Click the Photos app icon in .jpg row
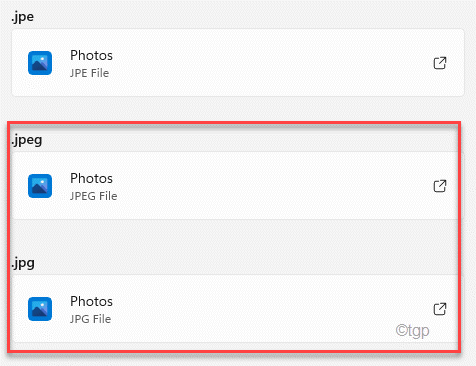 (x=40, y=309)
